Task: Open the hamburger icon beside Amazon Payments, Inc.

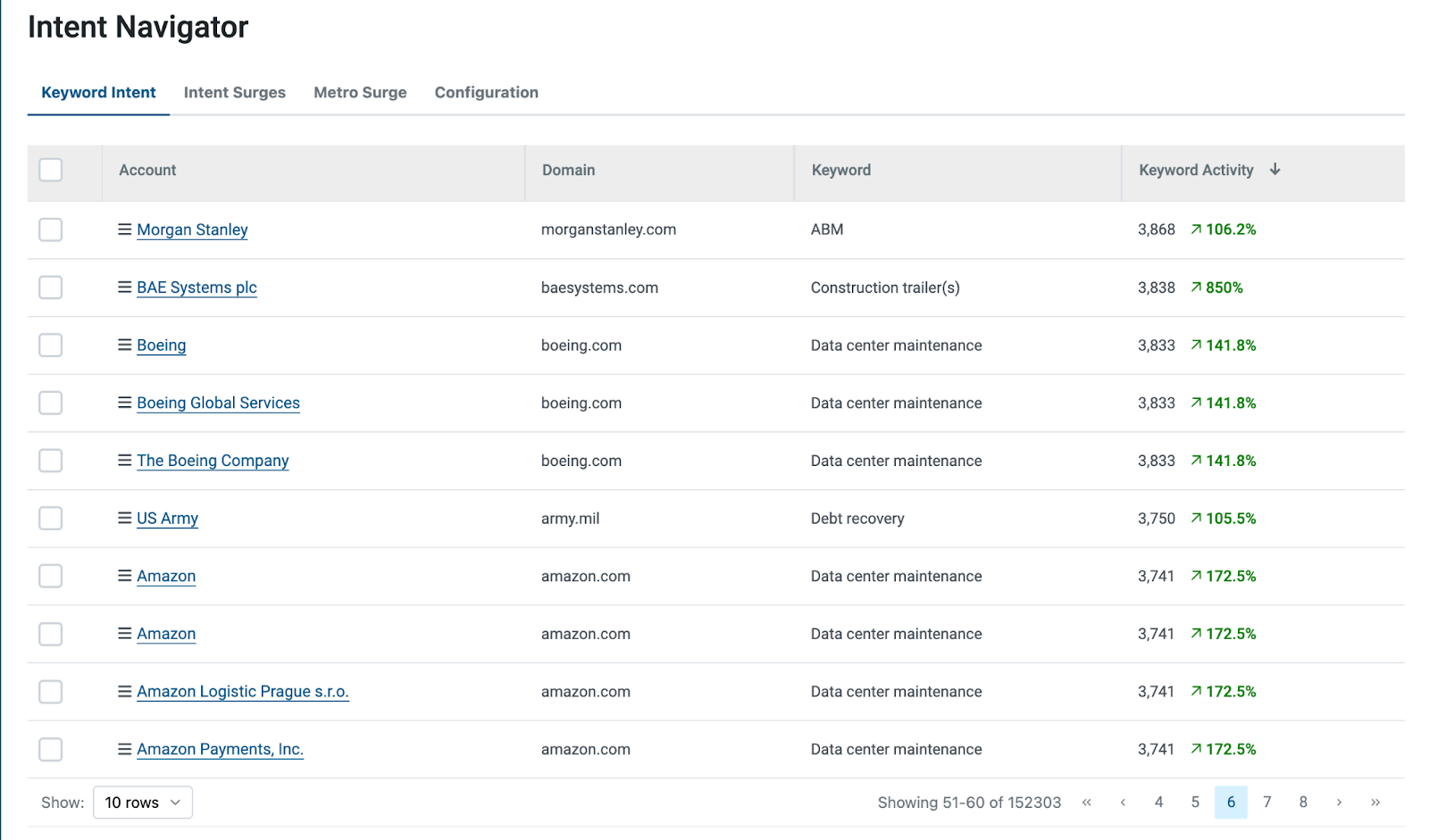Action: [125, 749]
